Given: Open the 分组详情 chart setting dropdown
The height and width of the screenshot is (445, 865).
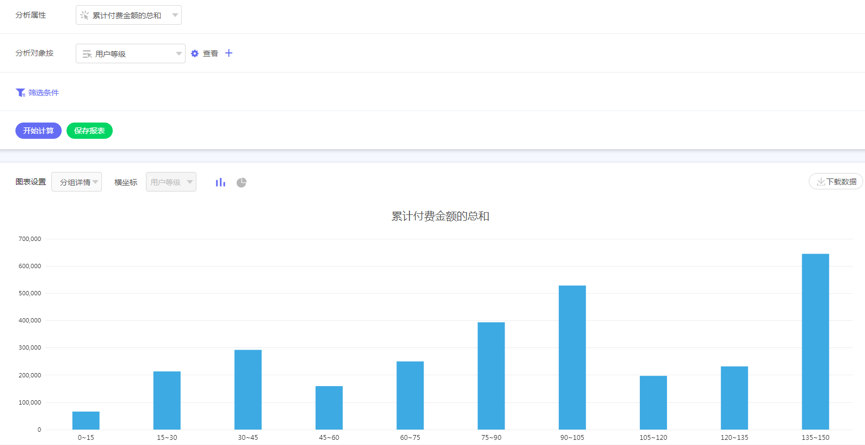Looking at the screenshot, I should point(77,182).
